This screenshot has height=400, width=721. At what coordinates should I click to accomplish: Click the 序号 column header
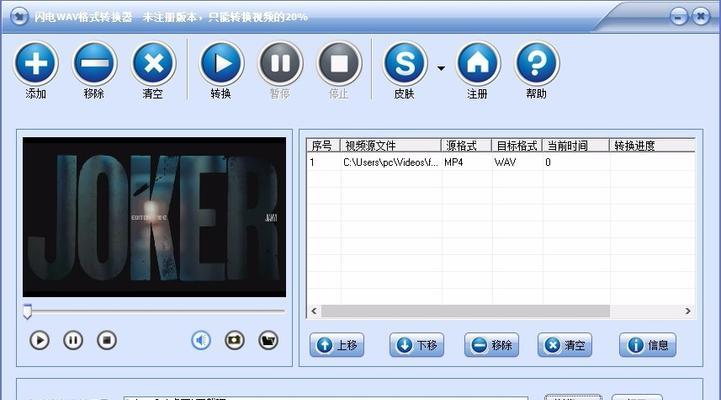click(323, 146)
